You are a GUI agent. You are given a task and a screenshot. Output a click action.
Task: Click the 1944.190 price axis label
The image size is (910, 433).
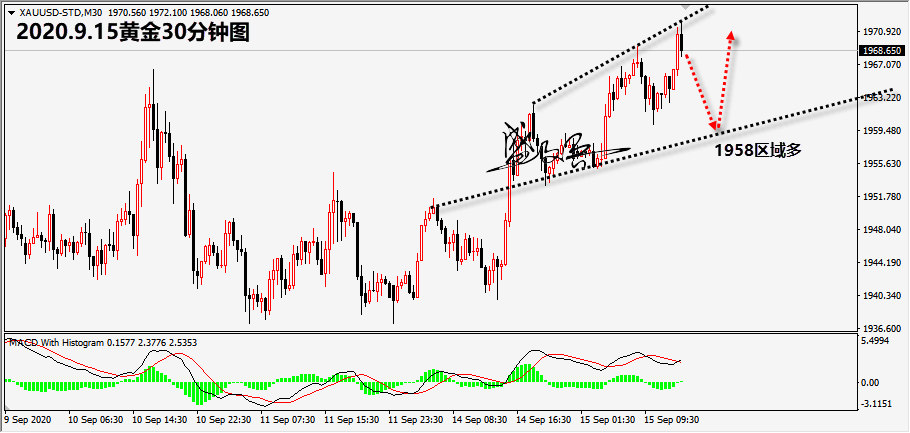pyautogui.click(x=882, y=264)
